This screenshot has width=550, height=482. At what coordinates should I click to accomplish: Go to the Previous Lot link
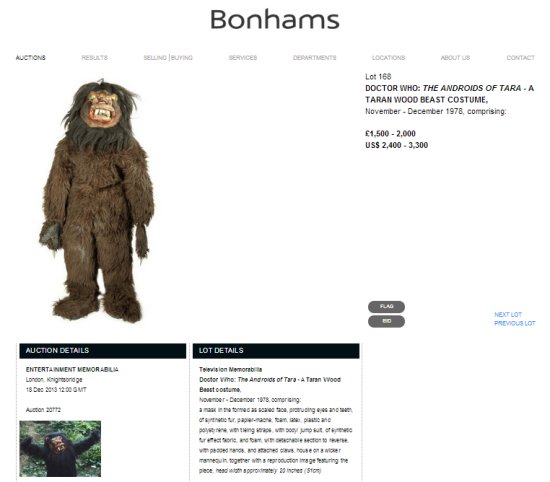[515, 323]
